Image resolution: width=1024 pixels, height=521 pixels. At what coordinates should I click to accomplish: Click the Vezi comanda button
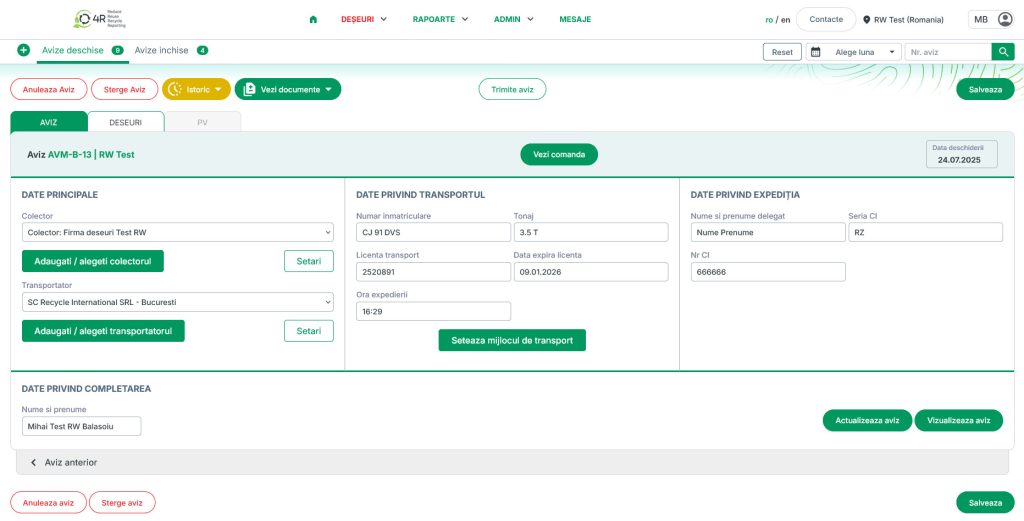point(558,154)
